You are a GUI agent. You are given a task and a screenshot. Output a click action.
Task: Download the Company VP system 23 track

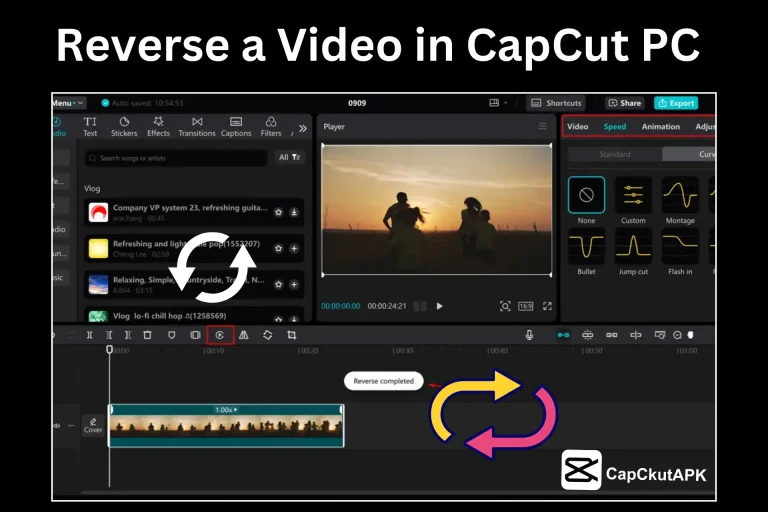coord(294,212)
